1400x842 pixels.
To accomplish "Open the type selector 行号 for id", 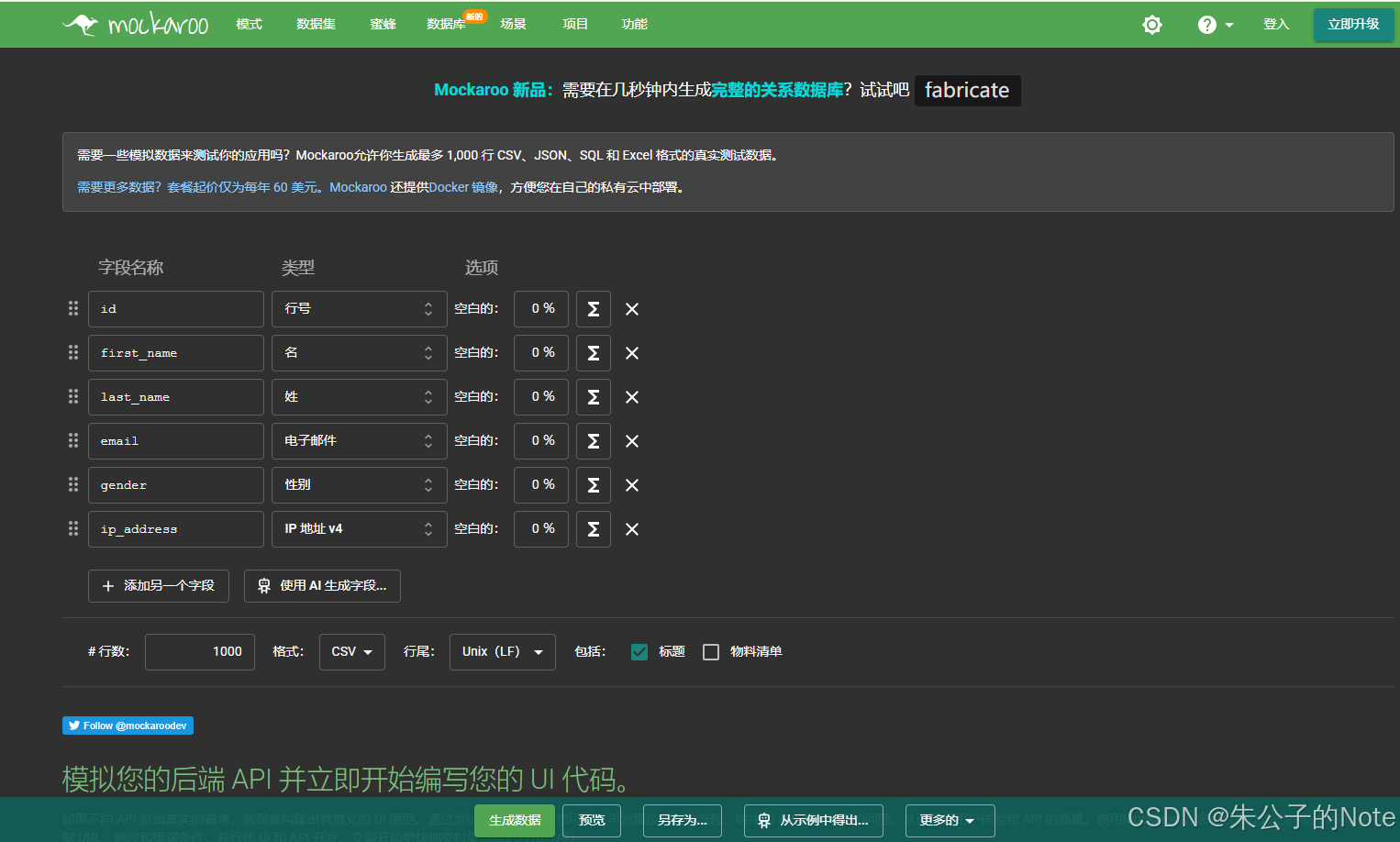I will pyautogui.click(x=360, y=309).
